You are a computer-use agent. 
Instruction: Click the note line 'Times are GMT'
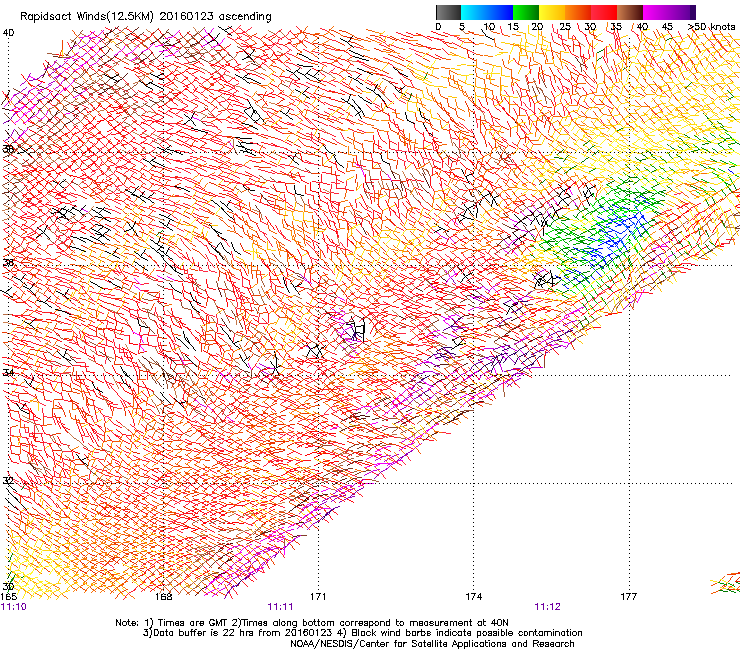[192, 623]
